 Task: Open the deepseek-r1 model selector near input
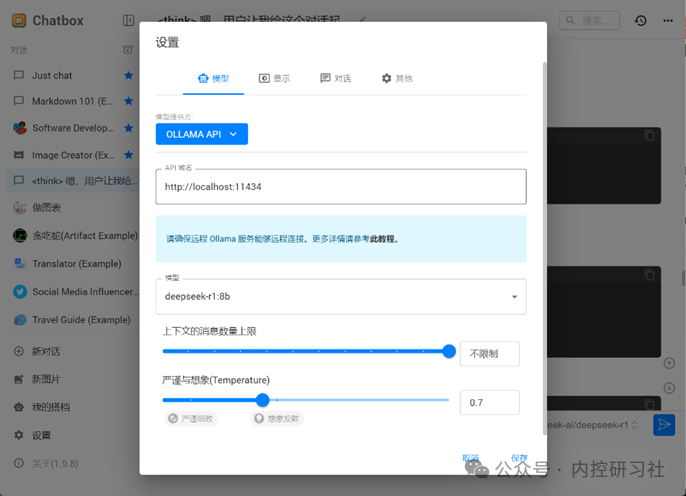pyautogui.click(x=592, y=425)
